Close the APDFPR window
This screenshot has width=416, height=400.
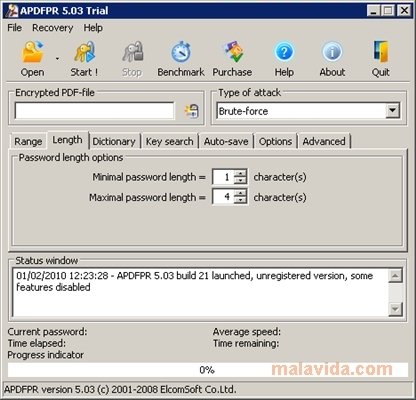[x=404, y=11]
